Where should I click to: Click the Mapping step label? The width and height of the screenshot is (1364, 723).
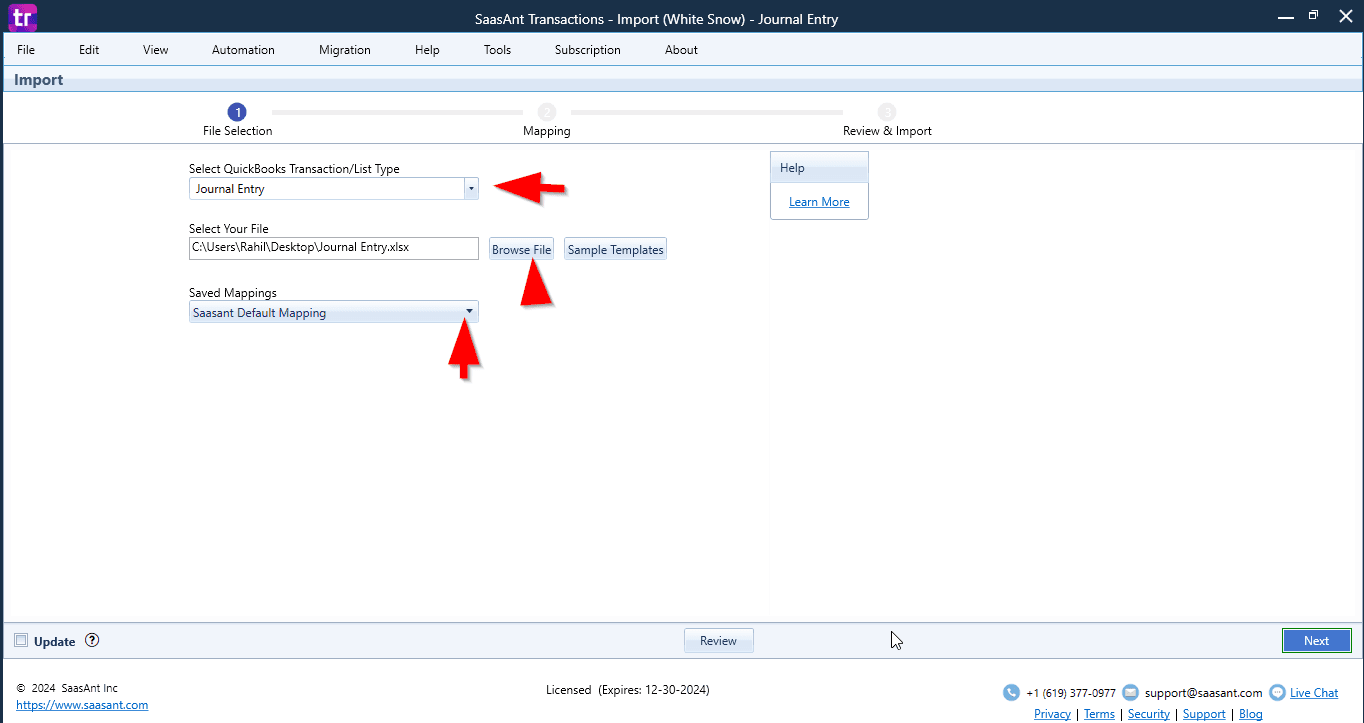pos(547,131)
